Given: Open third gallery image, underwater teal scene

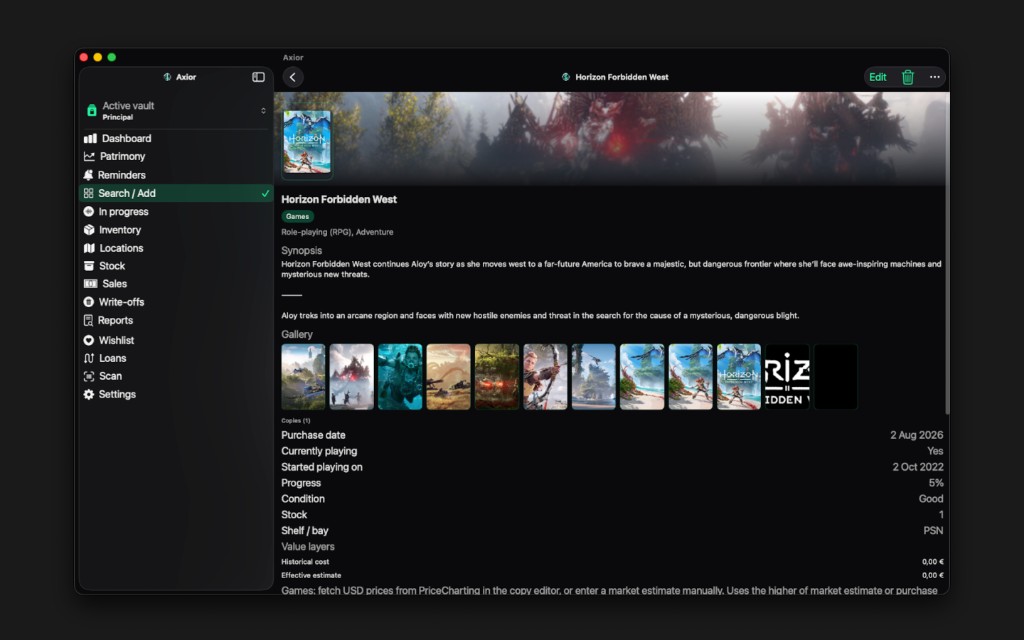Looking at the screenshot, I should (400, 377).
